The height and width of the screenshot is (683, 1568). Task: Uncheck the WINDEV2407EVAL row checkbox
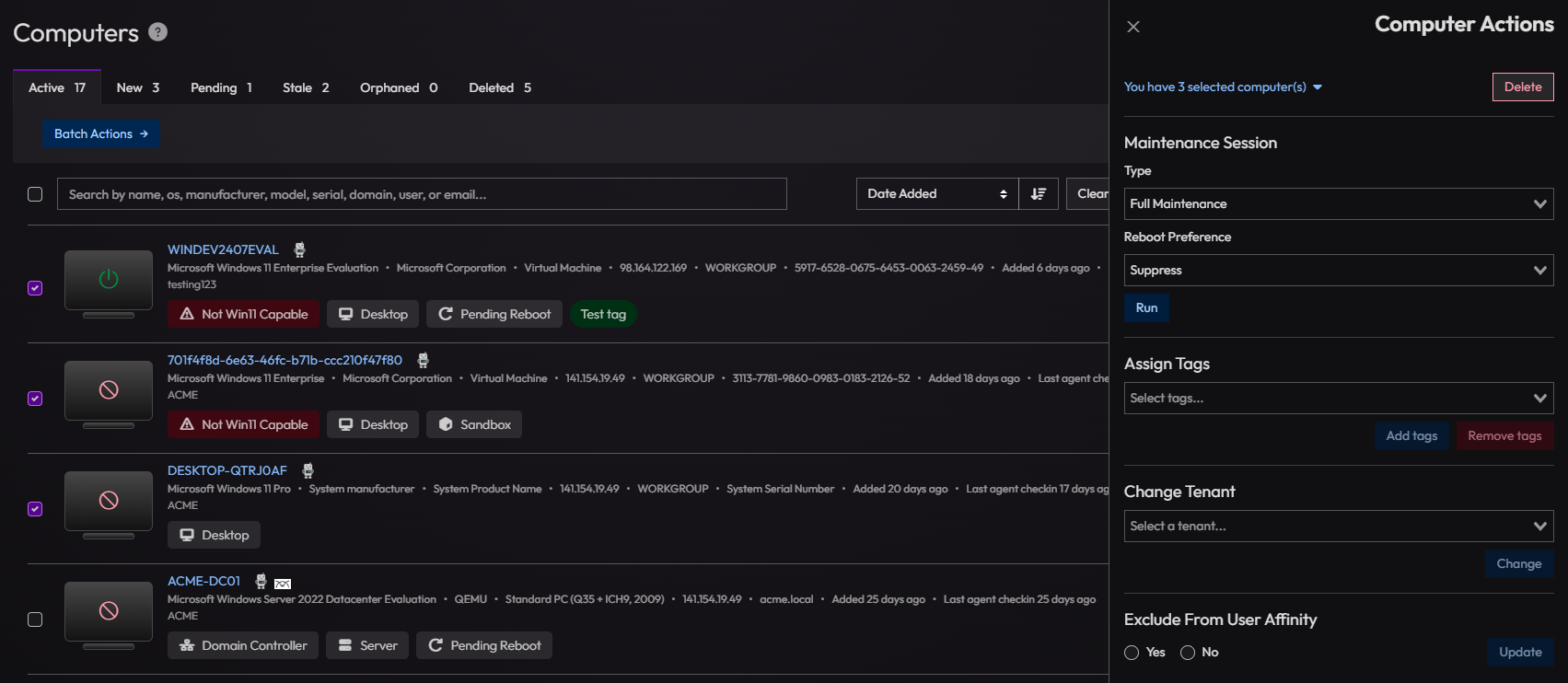tap(35, 288)
